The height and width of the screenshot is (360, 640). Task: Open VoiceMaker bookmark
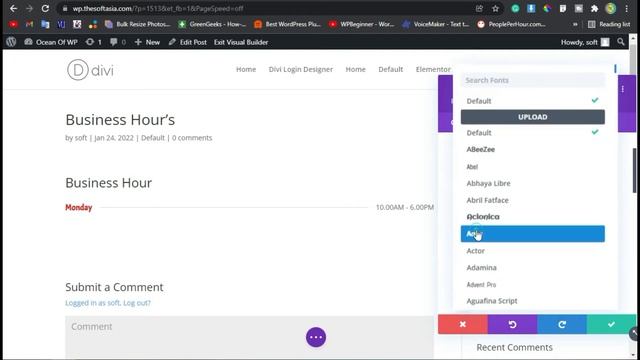[436, 24]
